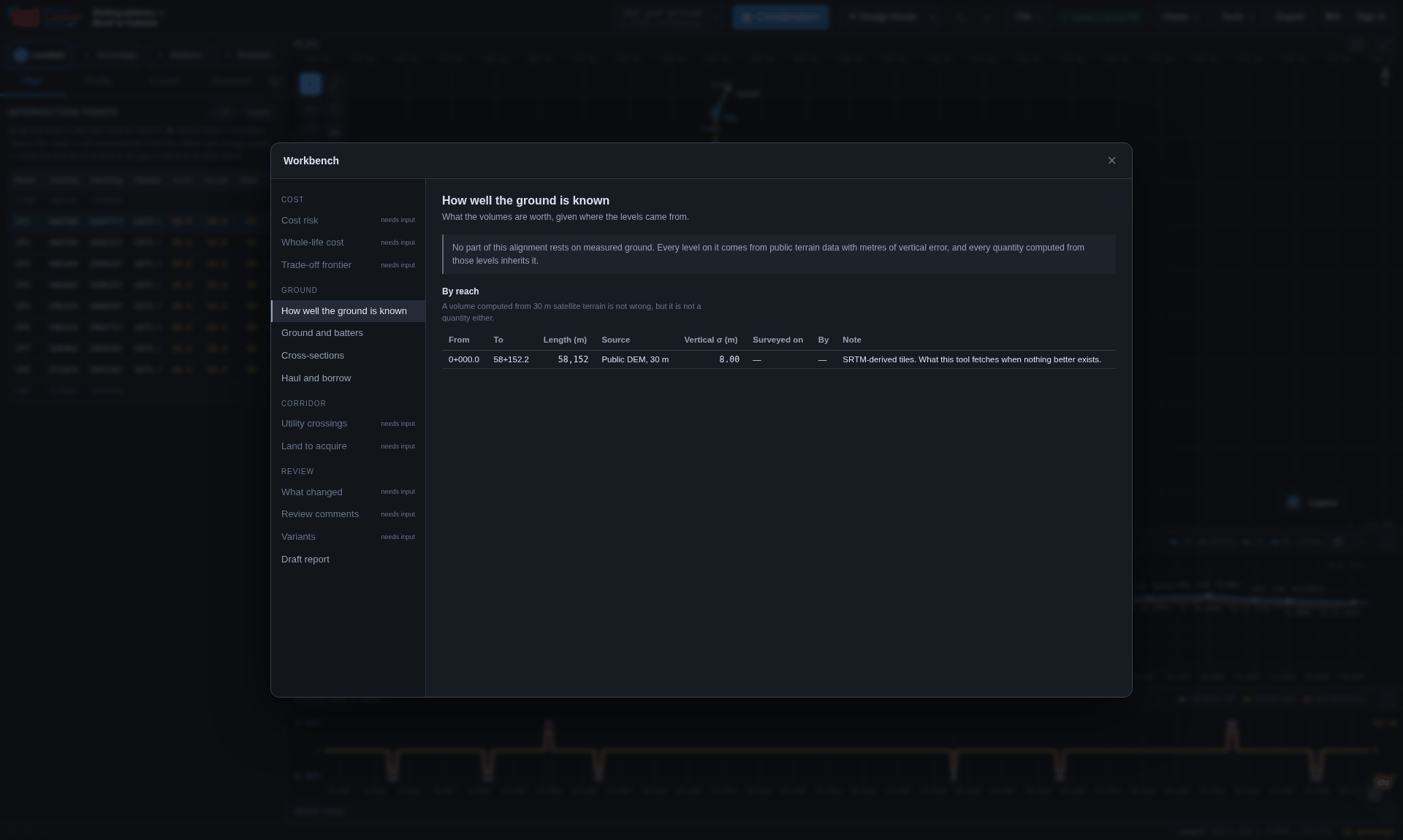Click the 8.00 vertical sigma value

tap(729, 360)
